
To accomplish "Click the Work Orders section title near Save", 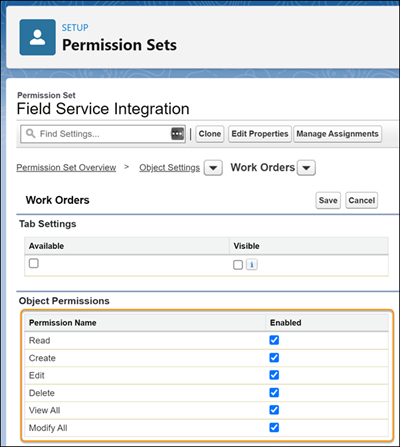I will click(x=57, y=200).
